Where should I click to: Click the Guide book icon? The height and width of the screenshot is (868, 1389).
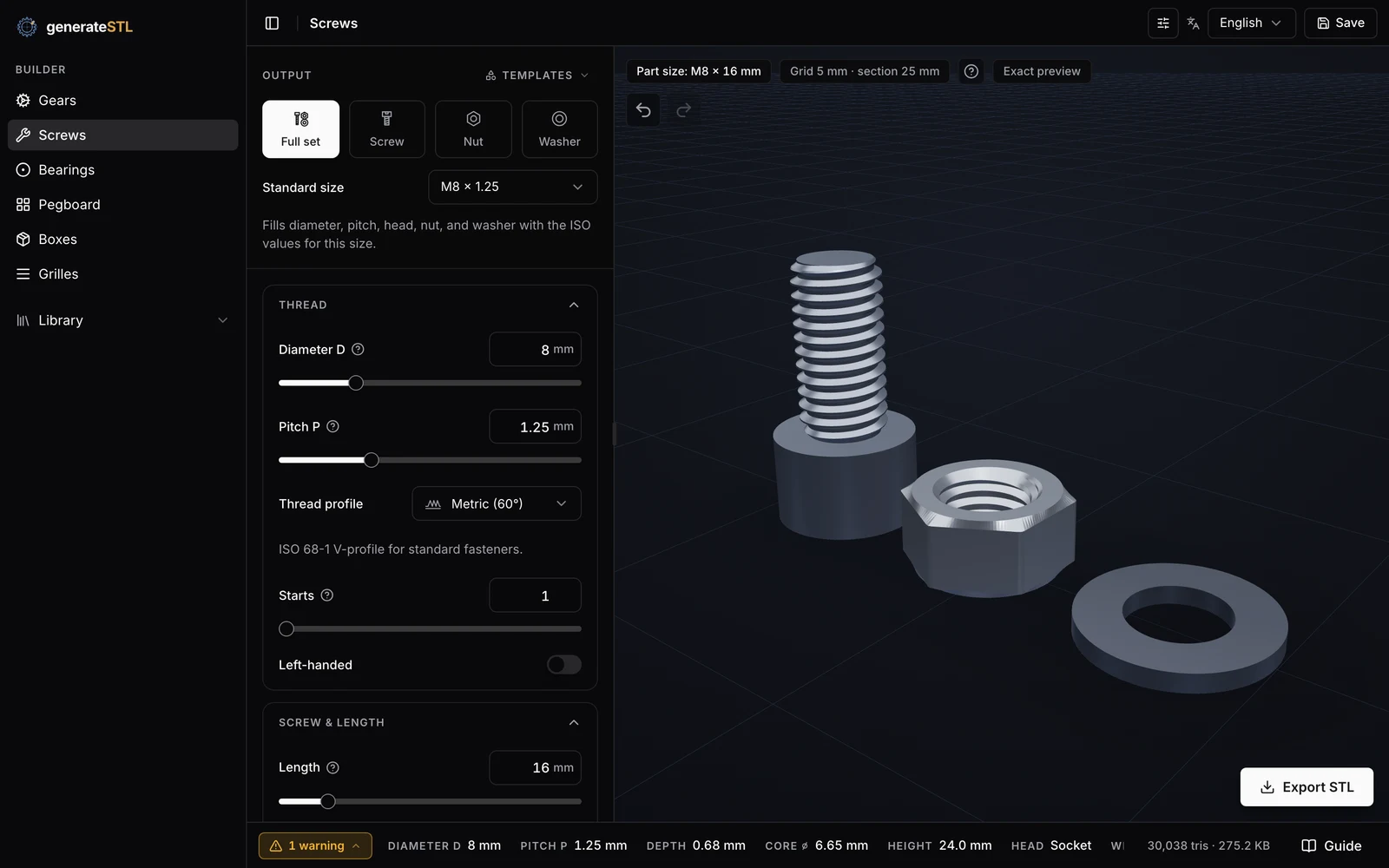[x=1309, y=845]
